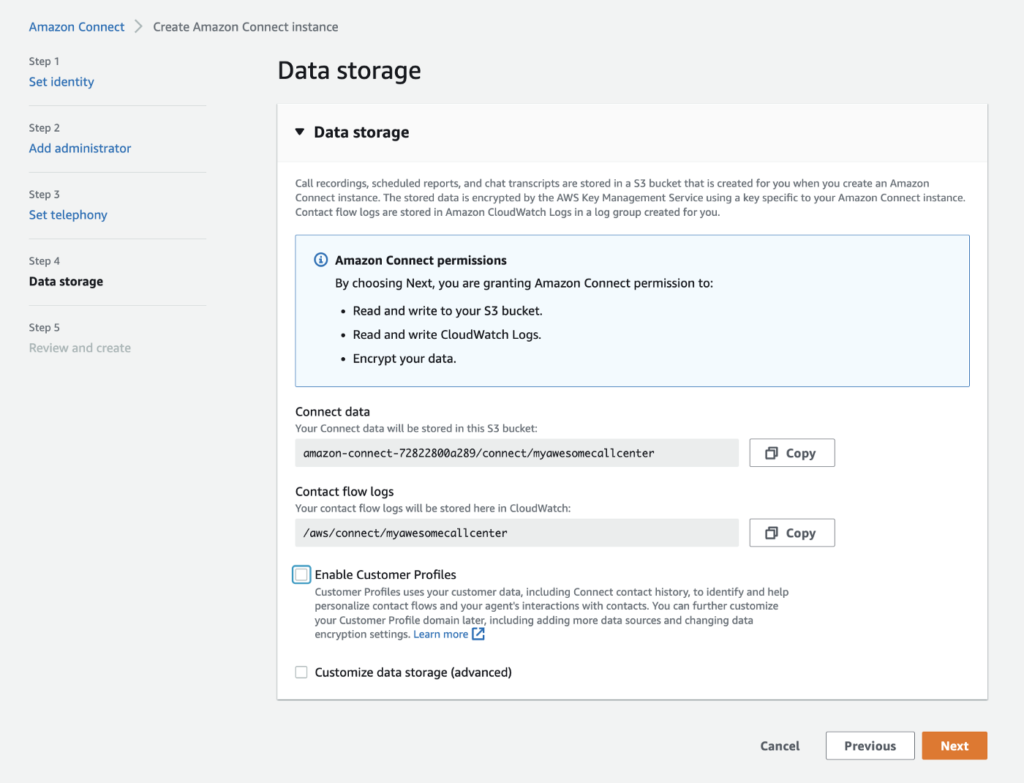Enable the Customer Profiles checkbox
This screenshot has height=783, width=1024.
coord(301,575)
